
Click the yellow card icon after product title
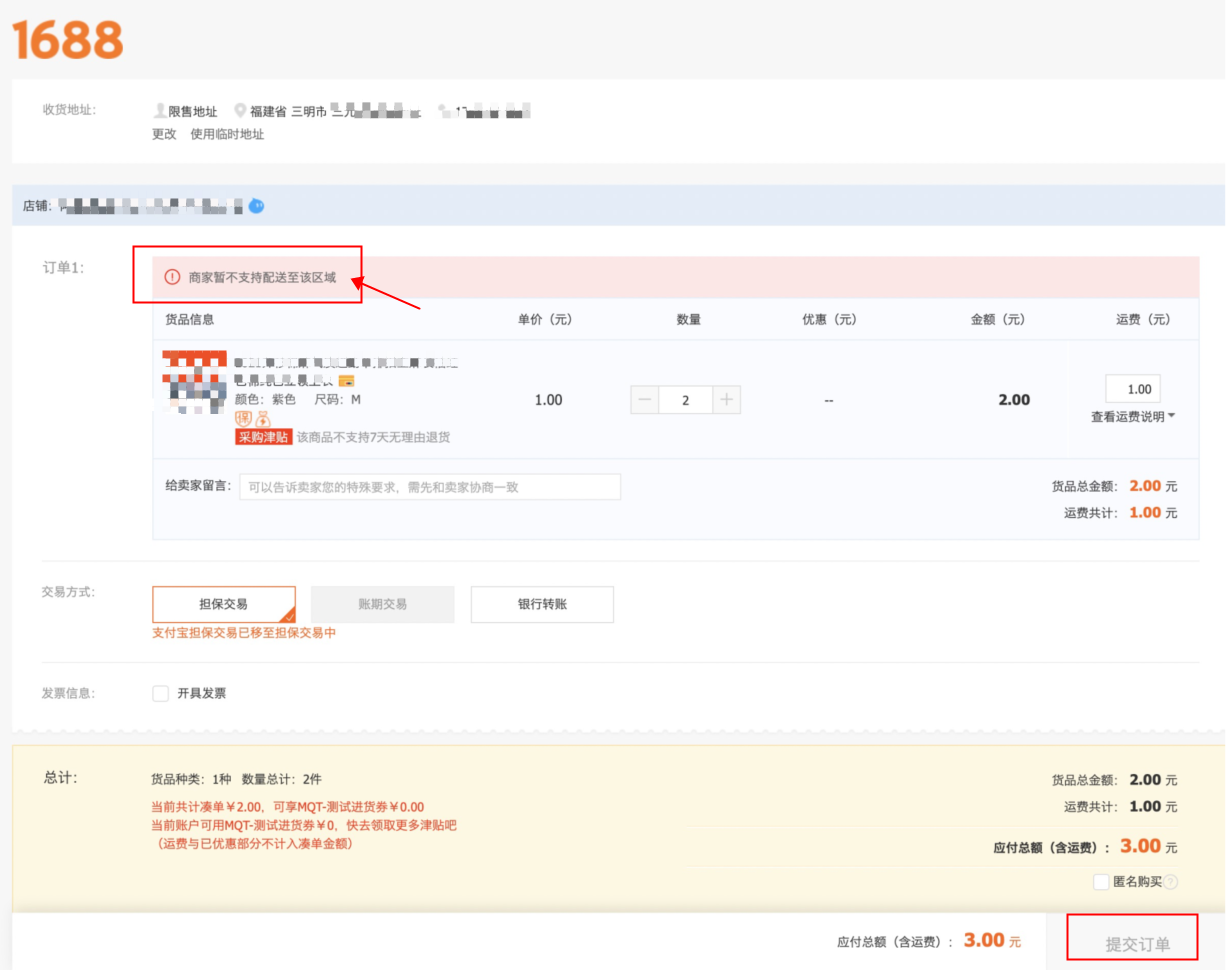point(347,381)
